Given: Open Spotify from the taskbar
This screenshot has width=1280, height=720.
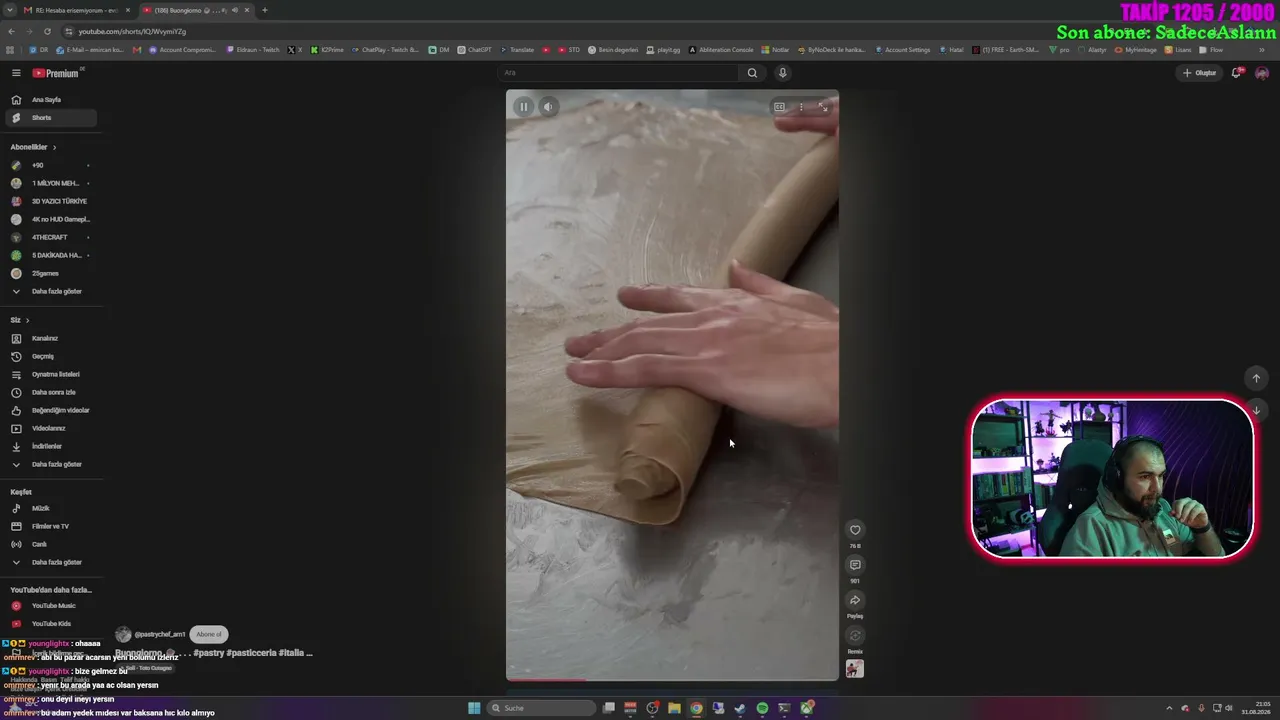Looking at the screenshot, I should (762, 708).
